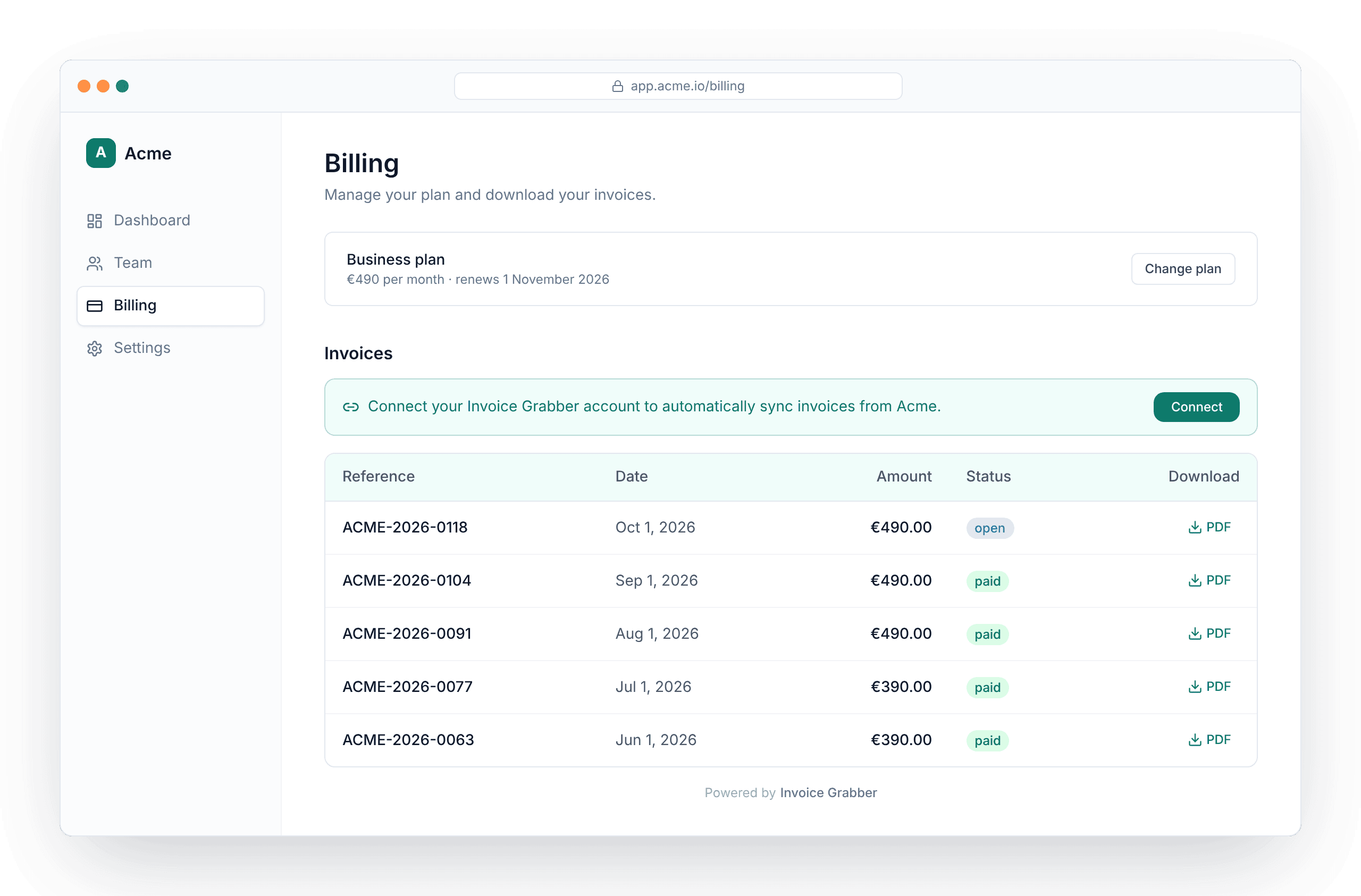1361x896 pixels.
Task: Open the Dashboard page from sidebar
Action: point(171,221)
